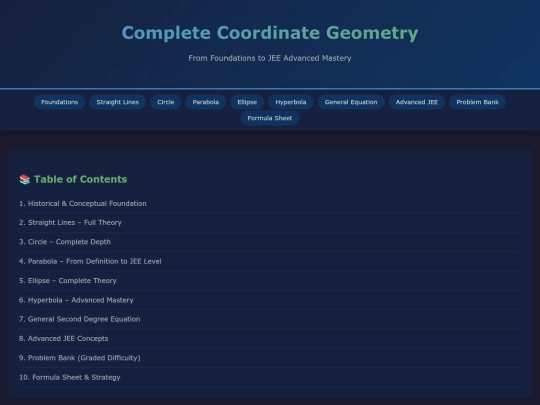This screenshot has width=540, height=405.
Task: Open the Formula Sheet nav pill
Action: pos(270,118)
